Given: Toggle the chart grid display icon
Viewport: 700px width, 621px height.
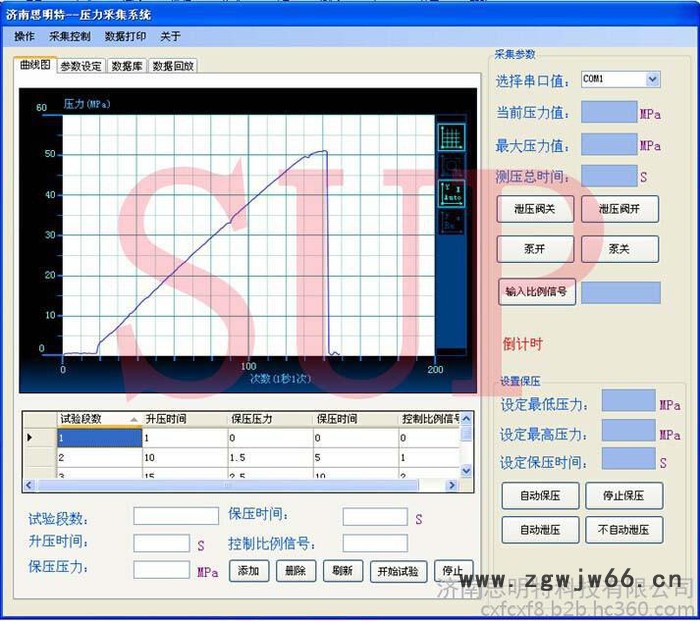Looking at the screenshot, I should (x=450, y=135).
